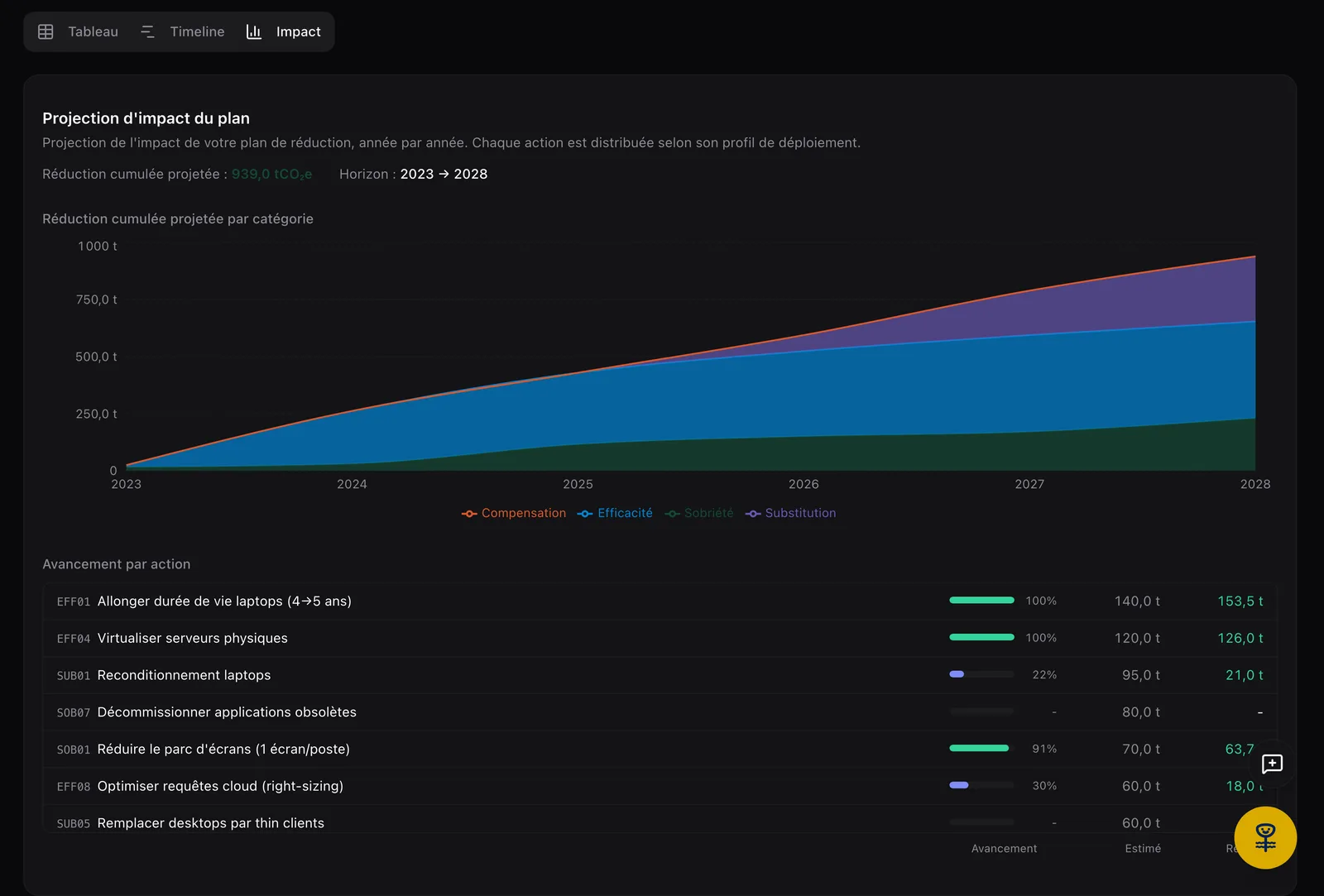
Task: Click the Estimé column label
Action: [1143, 848]
